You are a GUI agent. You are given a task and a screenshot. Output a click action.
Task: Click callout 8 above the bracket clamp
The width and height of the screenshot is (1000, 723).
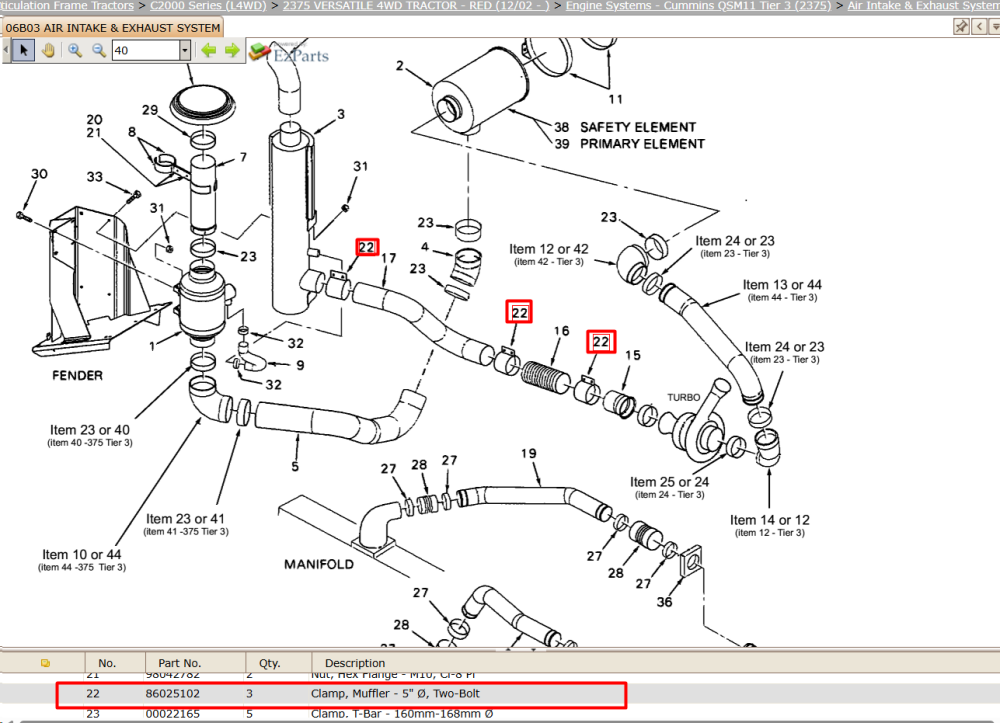click(x=131, y=132)
